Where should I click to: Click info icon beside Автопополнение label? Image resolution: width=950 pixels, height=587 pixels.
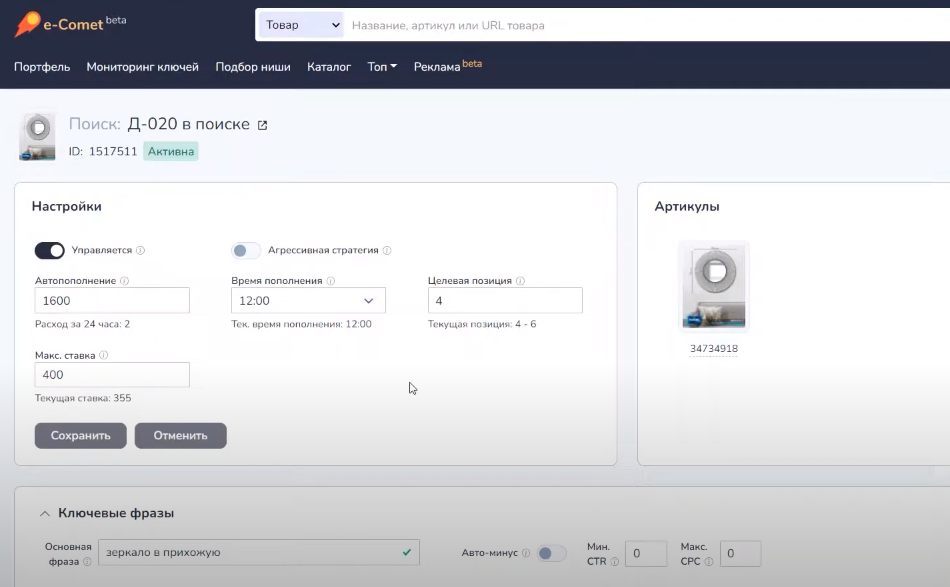(124, 281)
